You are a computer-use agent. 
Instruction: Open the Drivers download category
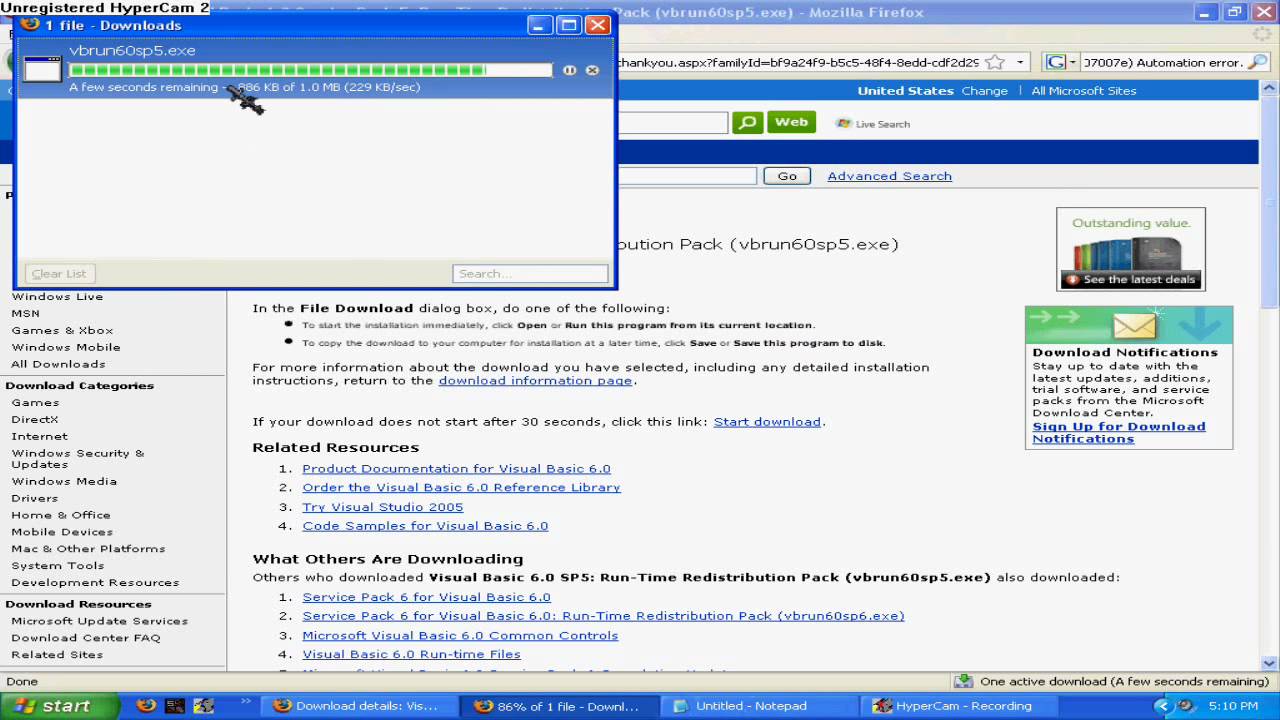(35, 498)
